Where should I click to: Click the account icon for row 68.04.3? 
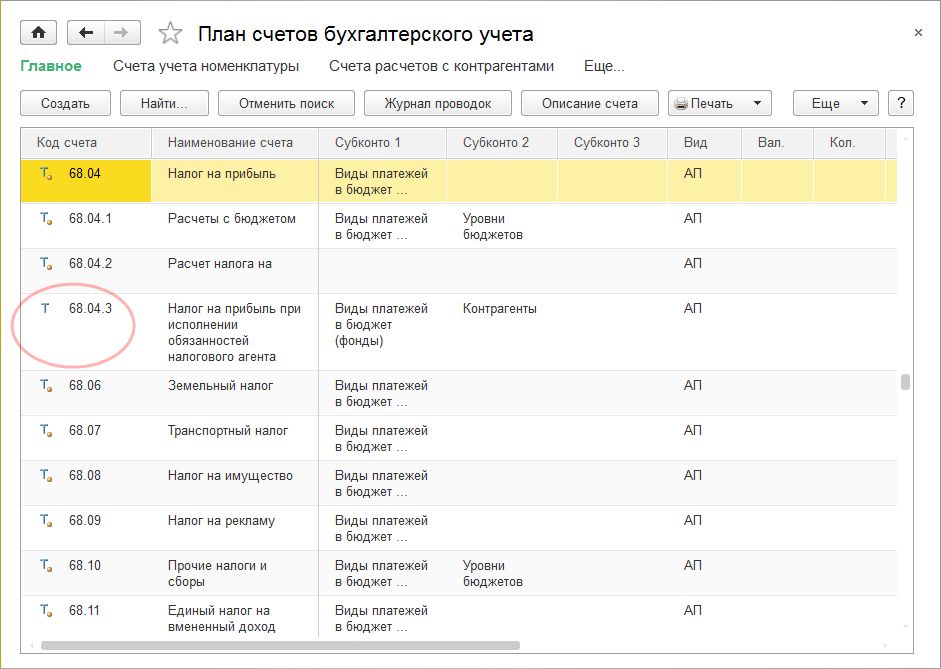(45, 309)
